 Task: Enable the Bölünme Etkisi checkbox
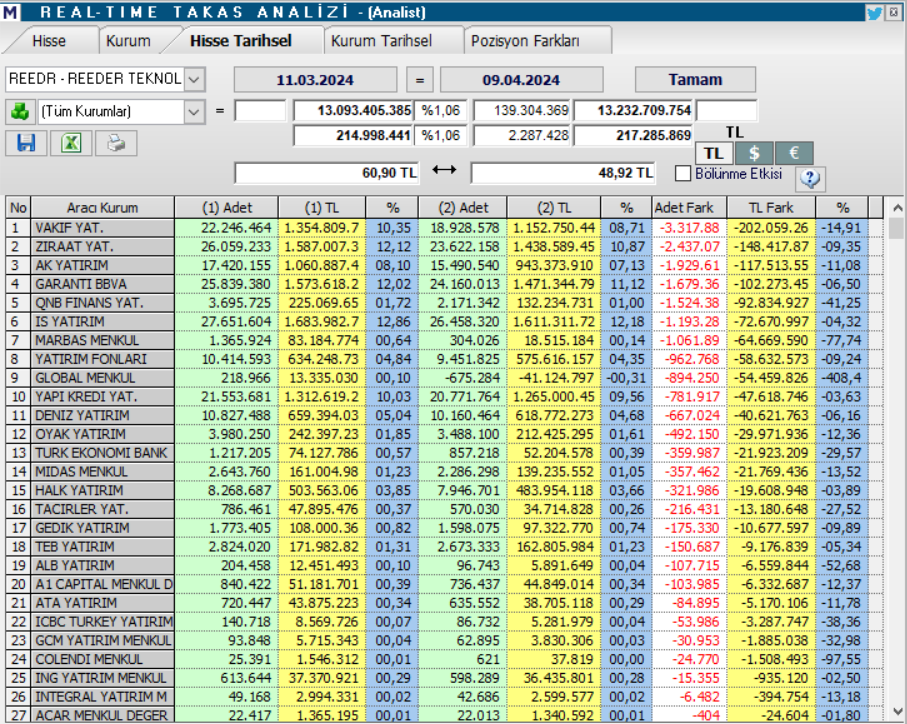685,171
